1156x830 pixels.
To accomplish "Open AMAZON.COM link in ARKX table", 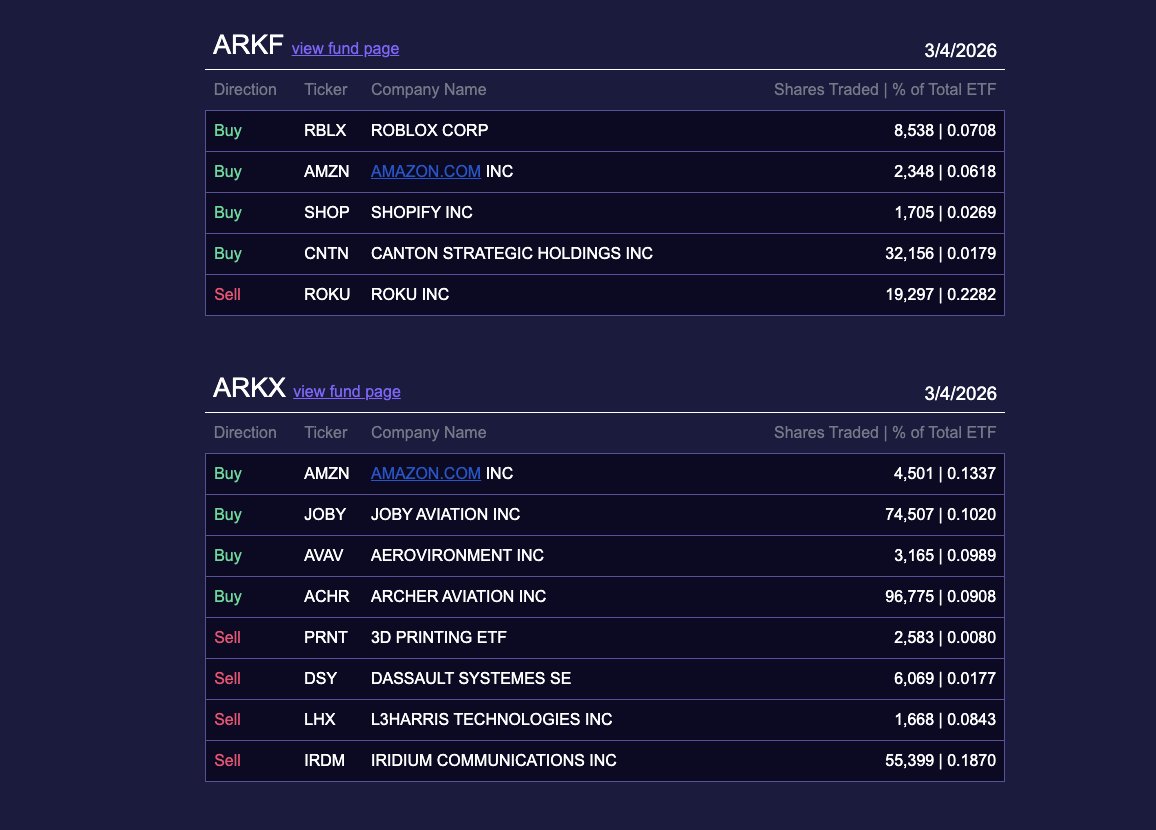I will click(425, 473).
